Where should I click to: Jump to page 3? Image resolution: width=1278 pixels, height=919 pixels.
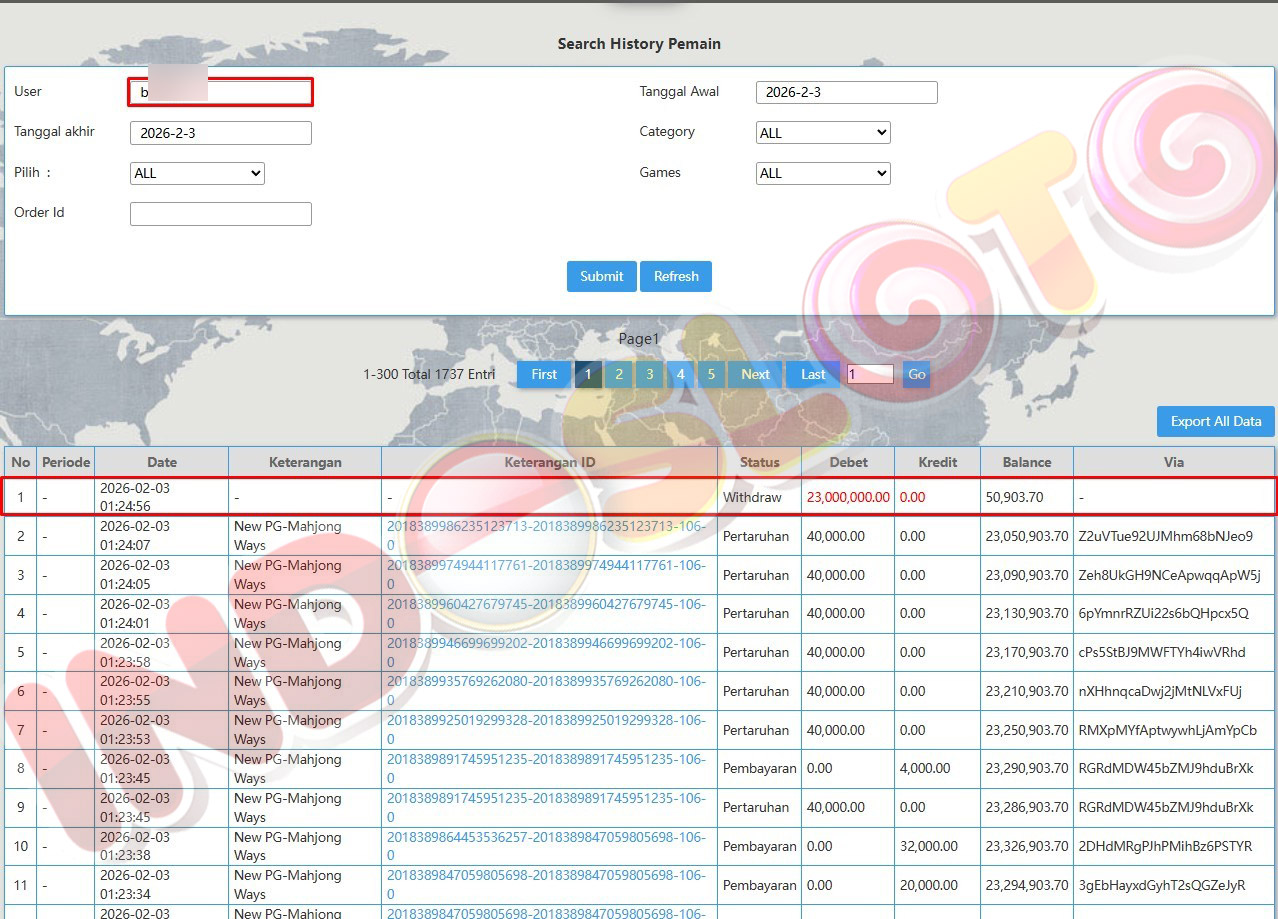tap(649, 374)
